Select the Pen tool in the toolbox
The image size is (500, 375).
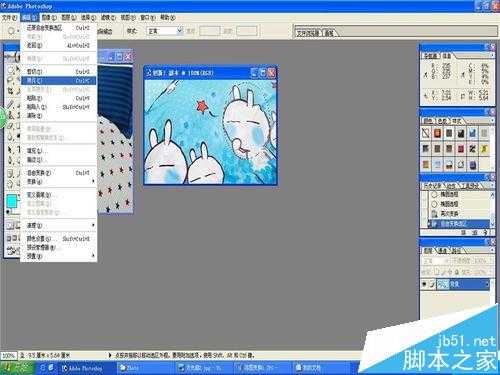[11, 161]
